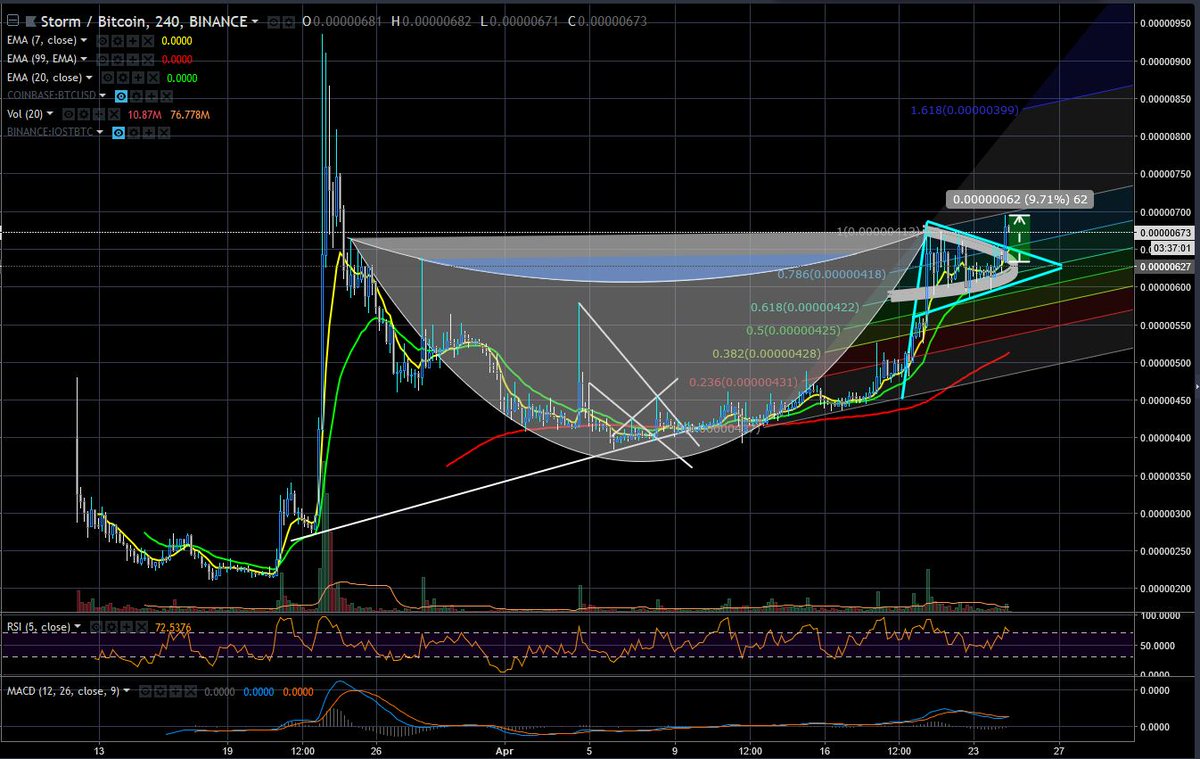Image resolution: width=1200 pixels, height=759 pixels.
Task: Open COINBASE:BTCUSD overlay settings gear
Action: click(x=137, y=96)
